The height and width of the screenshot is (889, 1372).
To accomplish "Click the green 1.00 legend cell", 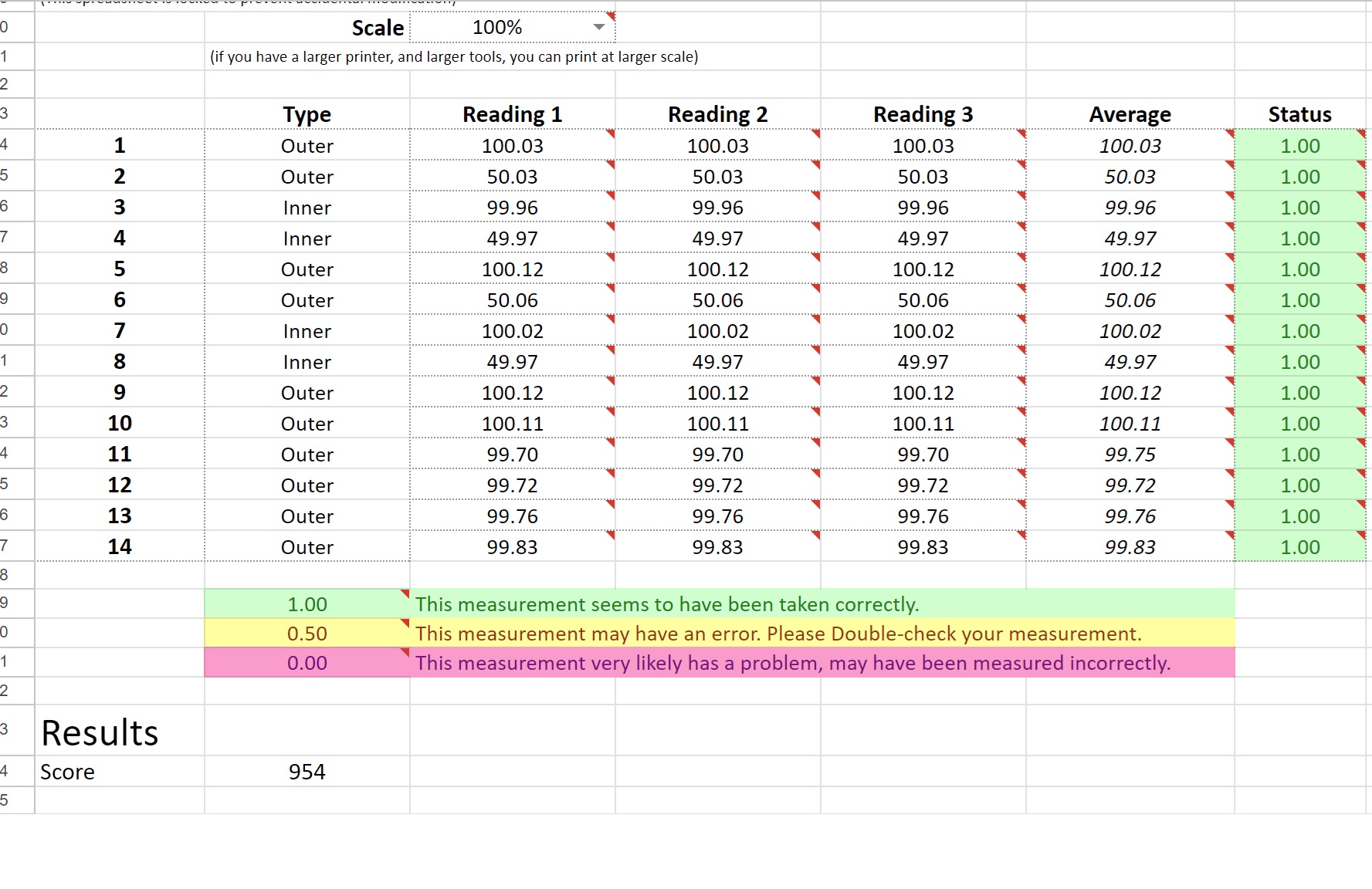I will click(x=307, y=603).
